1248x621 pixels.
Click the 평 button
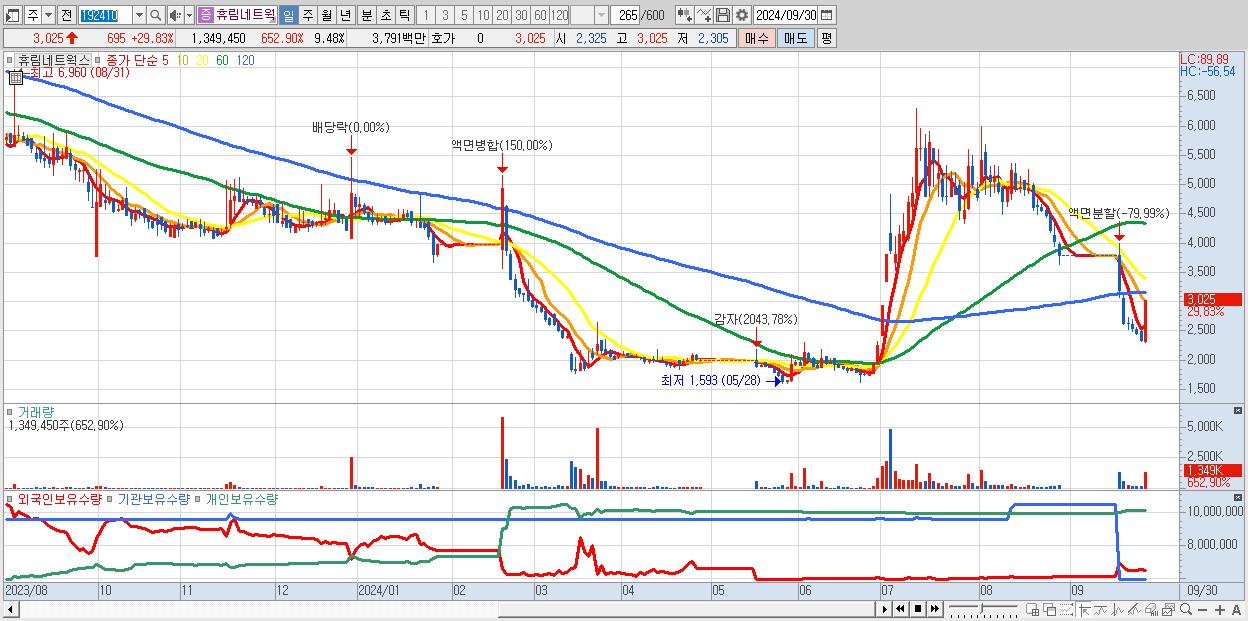coord(826,38)
